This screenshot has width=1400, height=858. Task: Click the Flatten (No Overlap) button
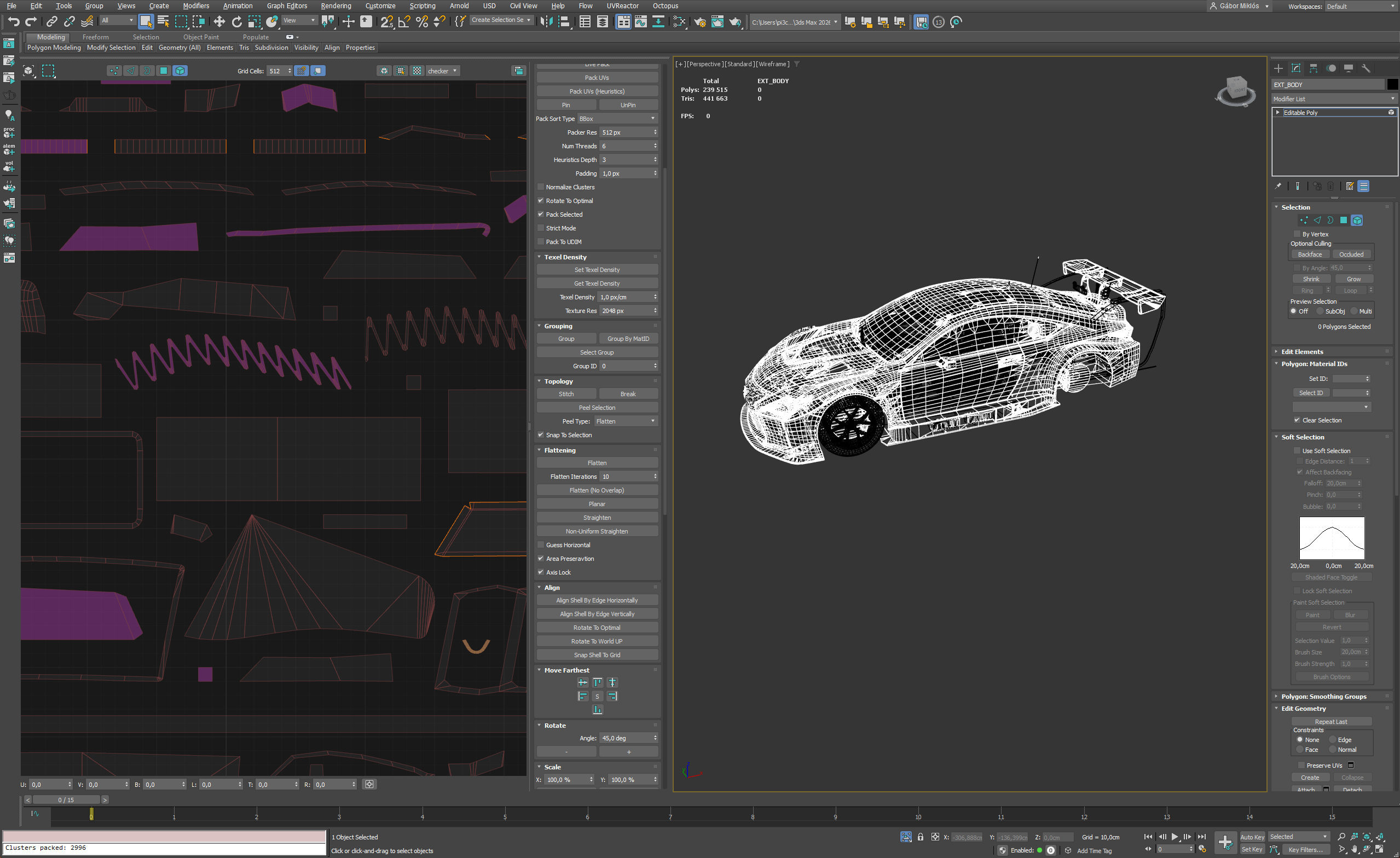[597, 490]
